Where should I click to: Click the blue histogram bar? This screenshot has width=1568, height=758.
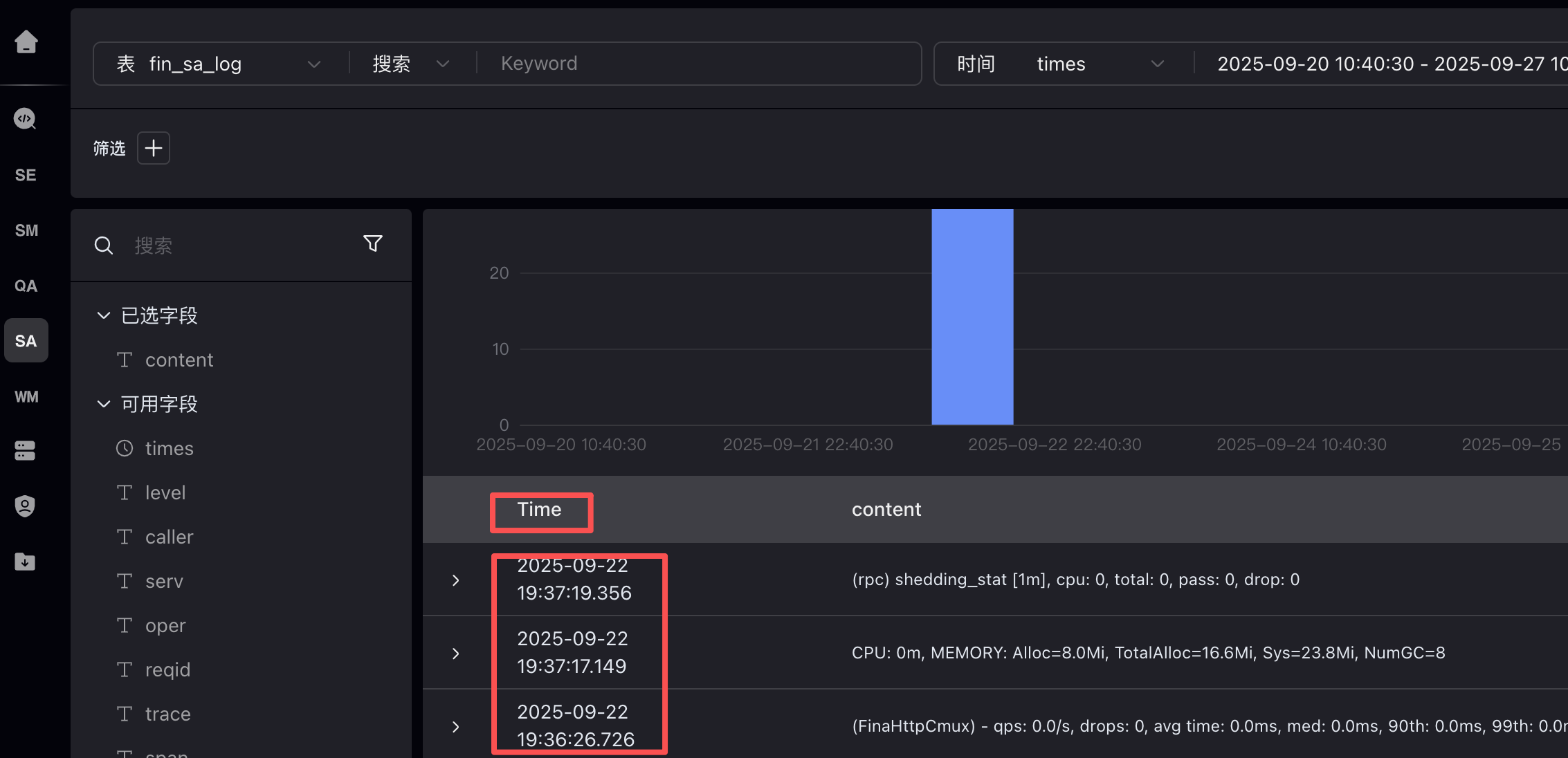[x=972, y=318]
